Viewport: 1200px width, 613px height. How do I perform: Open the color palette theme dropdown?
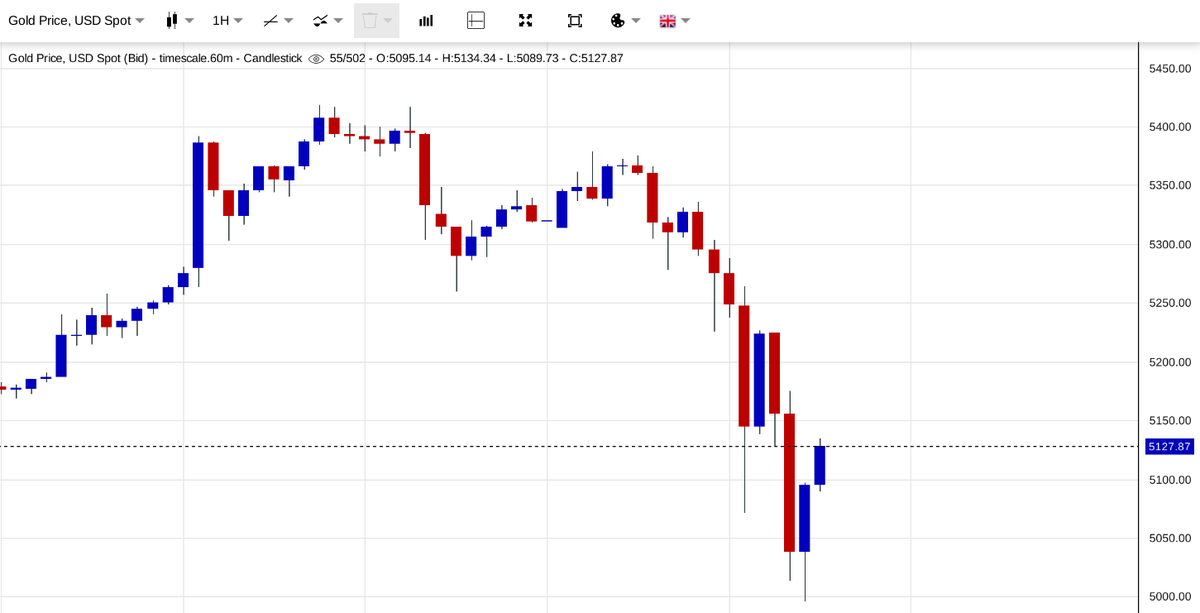(x=626, y=20)
